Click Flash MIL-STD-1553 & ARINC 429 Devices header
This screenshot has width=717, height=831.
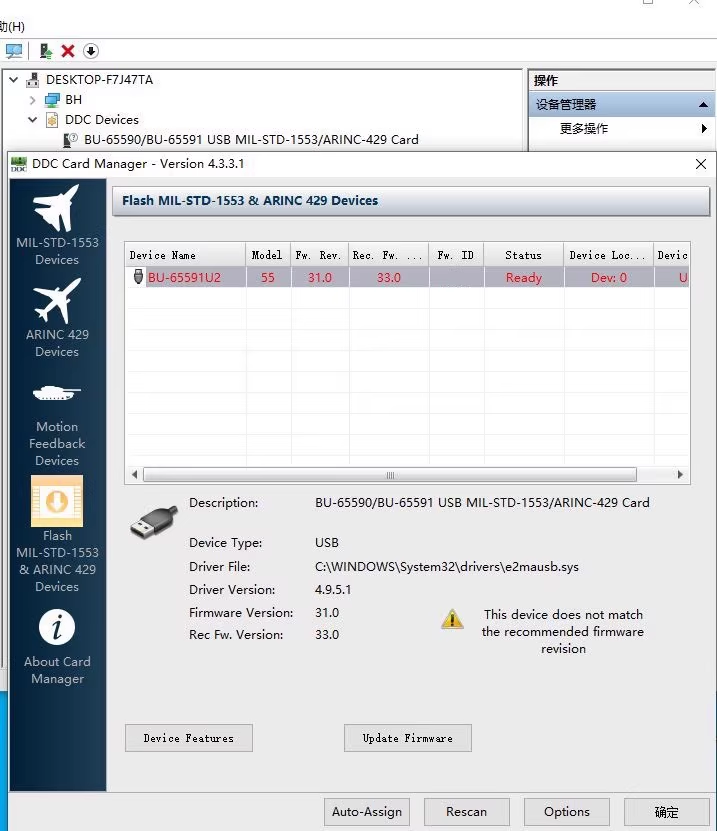[411, 201]
